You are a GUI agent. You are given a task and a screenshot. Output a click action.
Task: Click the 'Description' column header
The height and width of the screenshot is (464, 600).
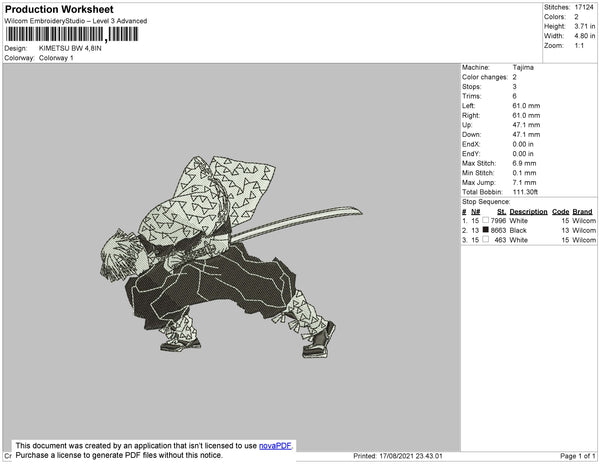[x=528, y=212]
